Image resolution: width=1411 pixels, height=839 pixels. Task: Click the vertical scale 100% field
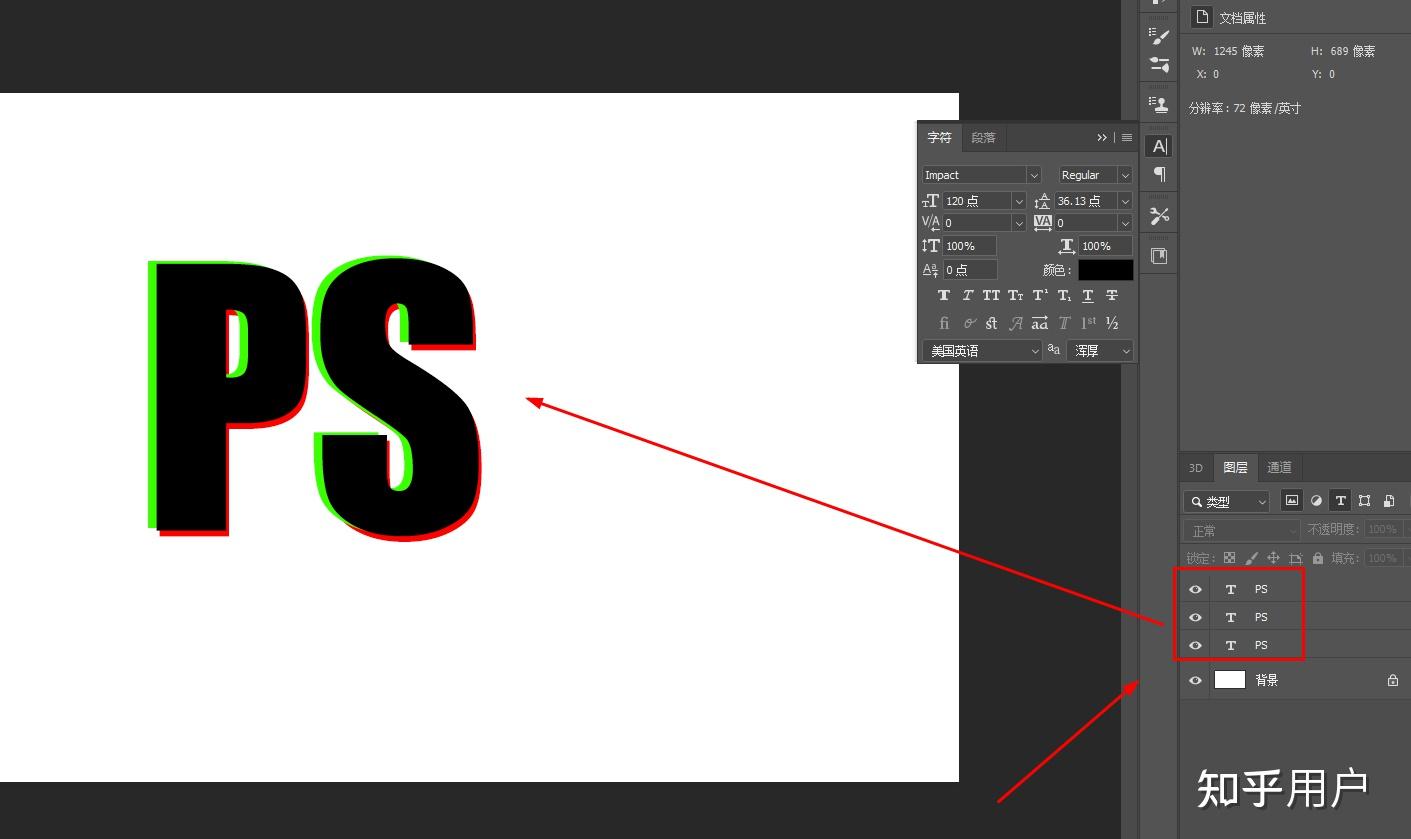969,246
